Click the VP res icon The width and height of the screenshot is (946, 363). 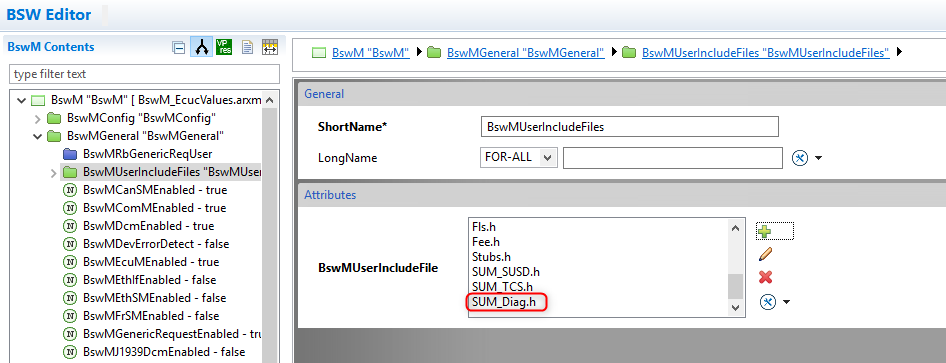click(x=224, y=47)
